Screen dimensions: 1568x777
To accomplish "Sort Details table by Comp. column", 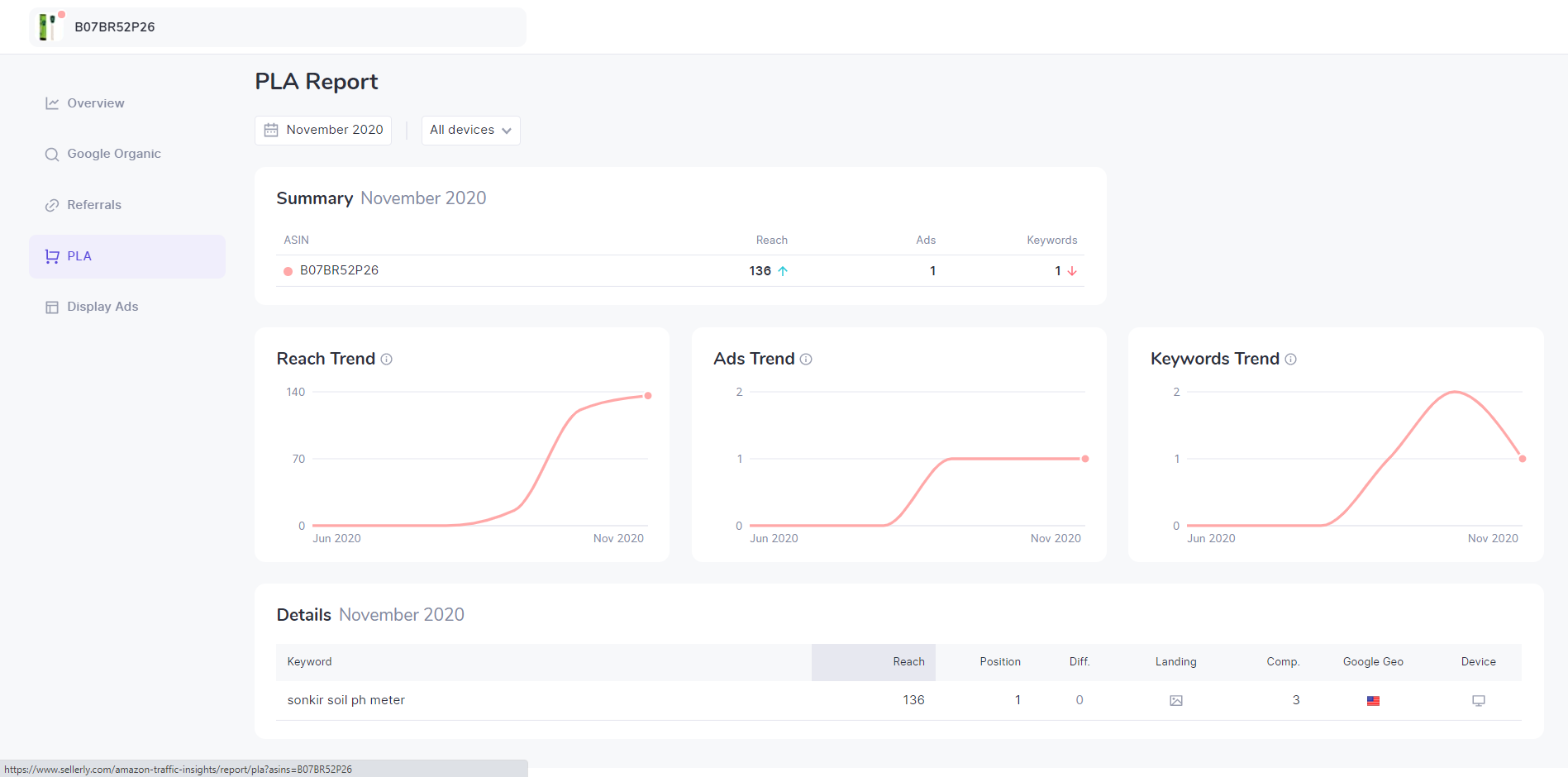I will pyautogui.click(x=1283, y=662).
